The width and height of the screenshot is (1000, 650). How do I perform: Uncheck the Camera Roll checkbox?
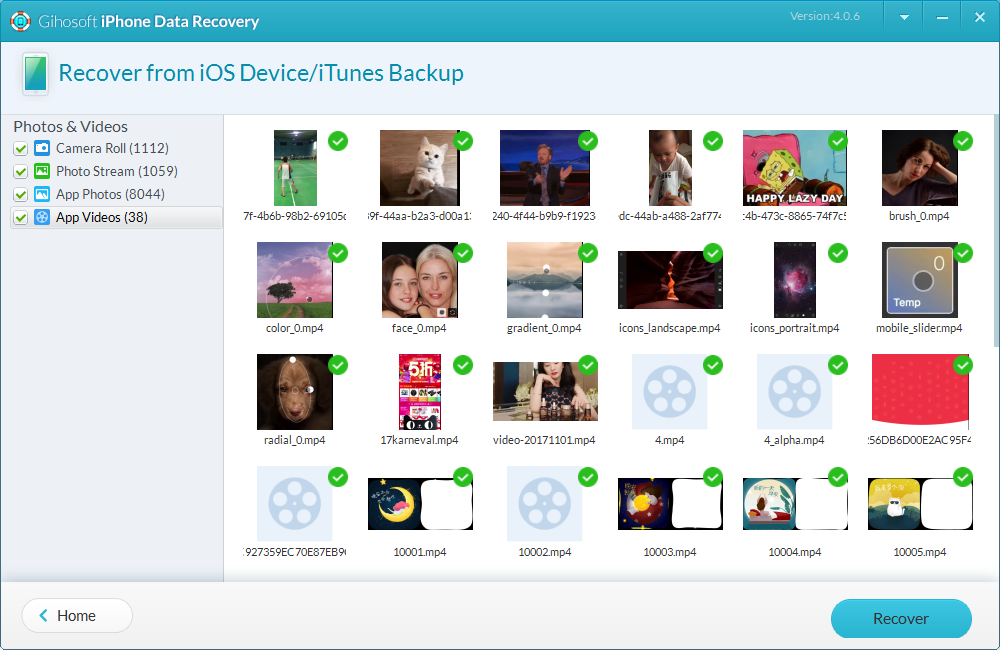click(20, 149)
